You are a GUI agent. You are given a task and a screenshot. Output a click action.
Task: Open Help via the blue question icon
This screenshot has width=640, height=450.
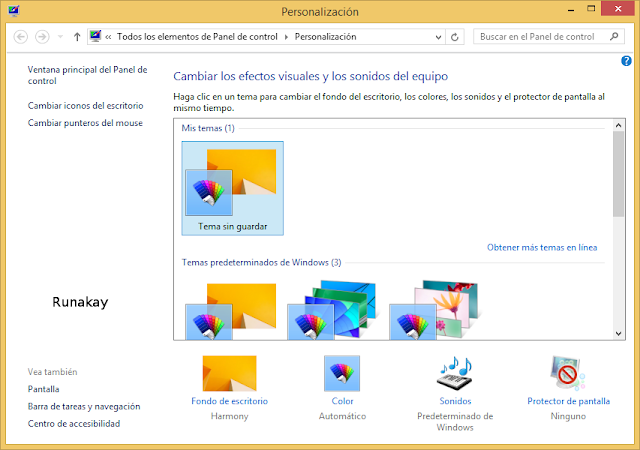click(x=626, y=61)
